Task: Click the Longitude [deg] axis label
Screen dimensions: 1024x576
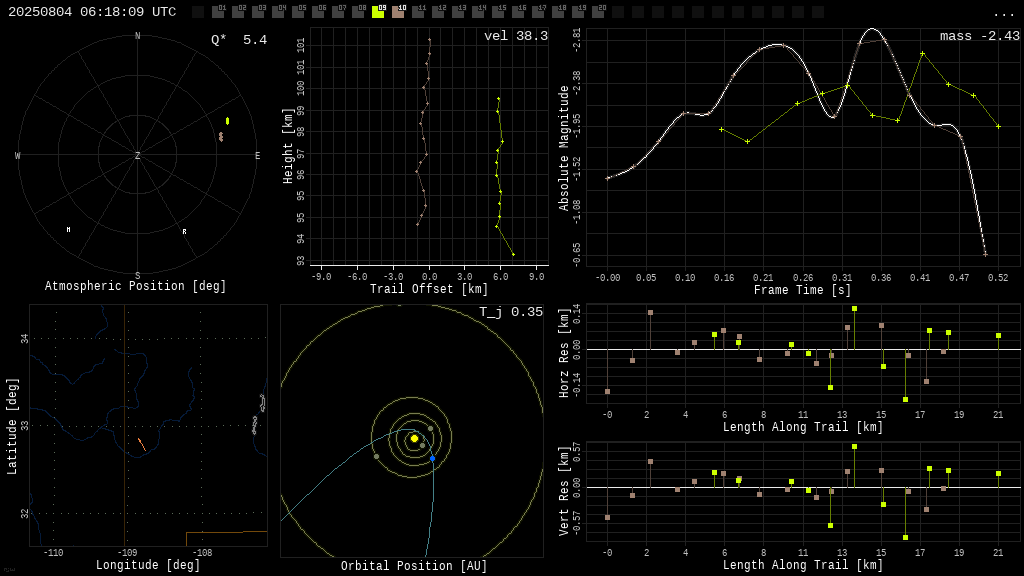Action: 148,565
